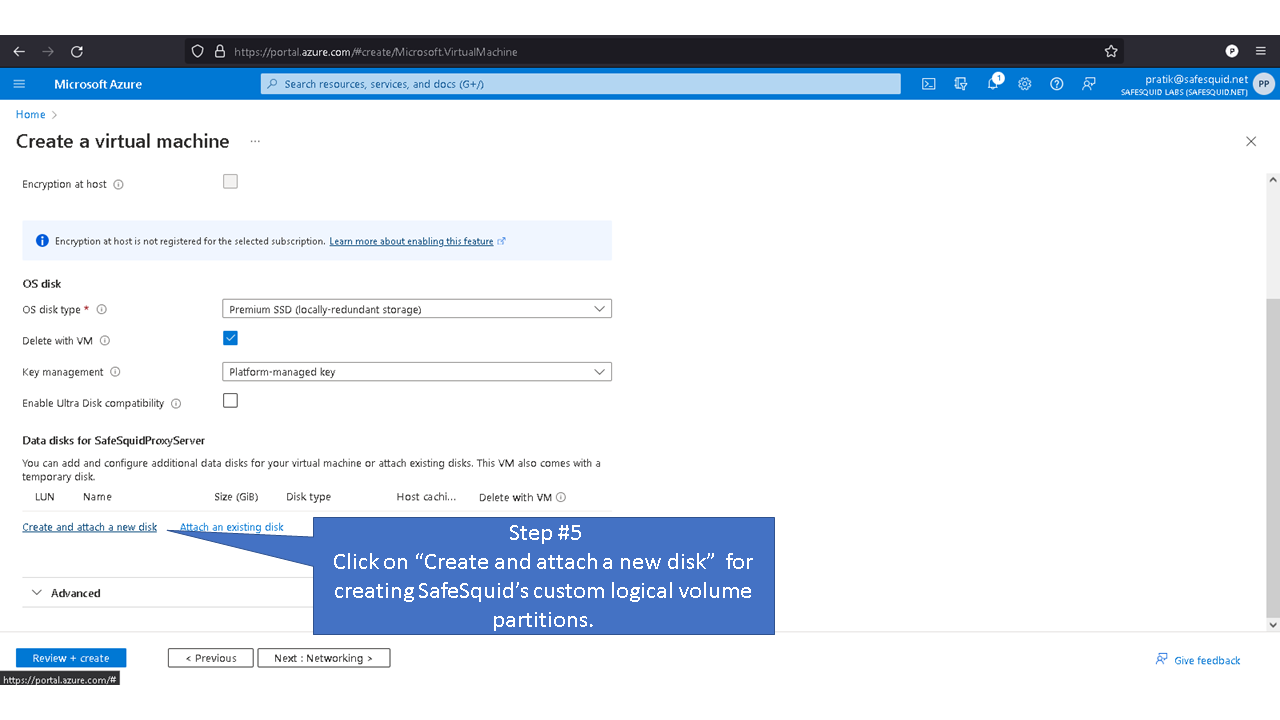This screenshot has width=1280, height=720.
Task: Open the notifications bell
Action: click(x=993, y=84)
